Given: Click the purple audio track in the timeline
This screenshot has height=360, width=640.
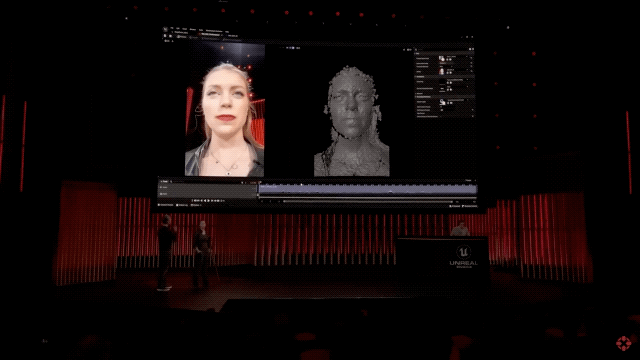Looking at the screenshot, I should click(x=367, y=189).
